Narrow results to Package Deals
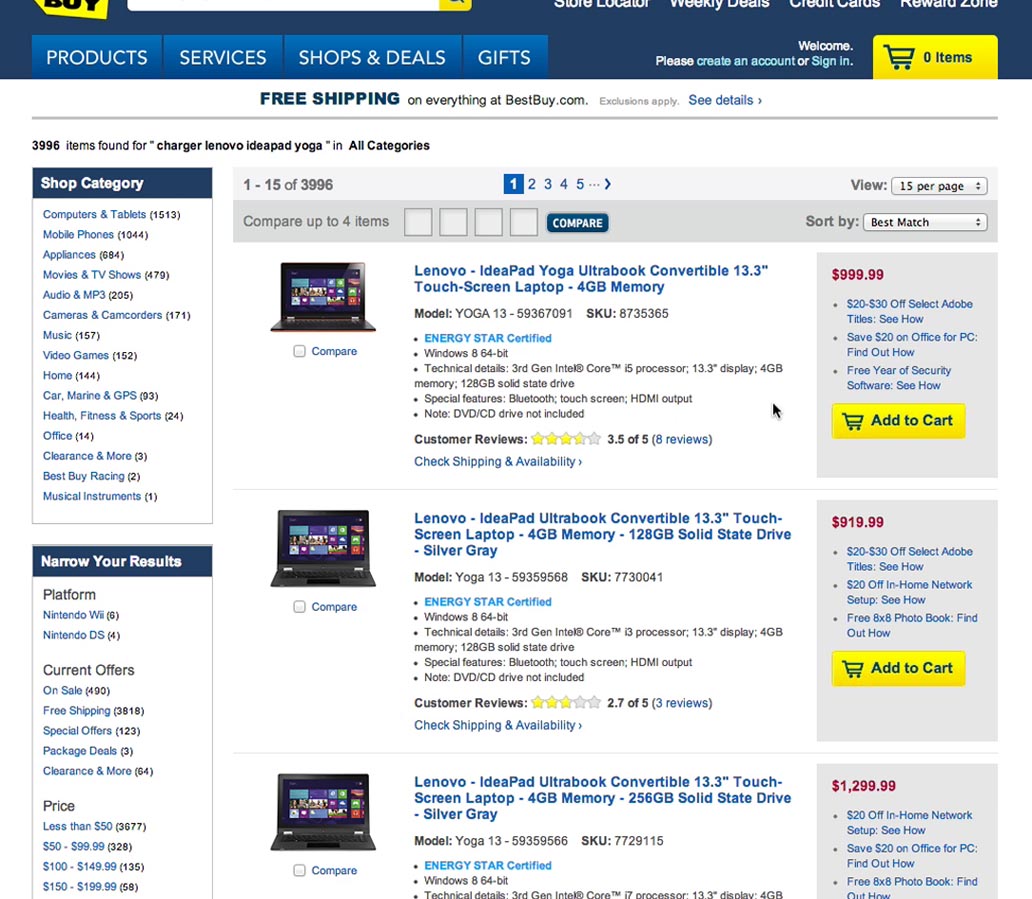The width and height of the screenshot is (1032, 899). [80, 751]
